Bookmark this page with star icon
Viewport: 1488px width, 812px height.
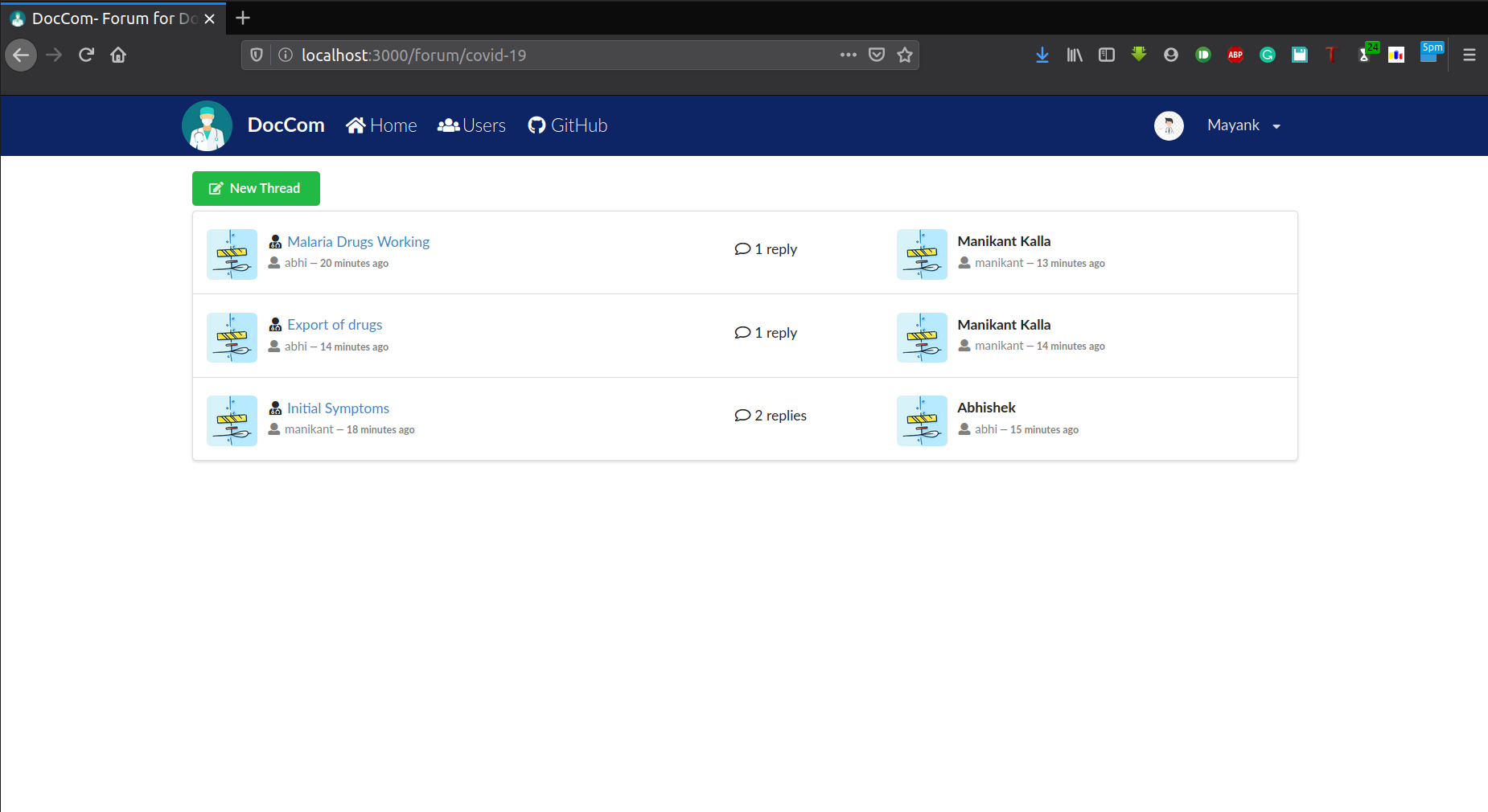pyautogui.click(x=905, y=55)
